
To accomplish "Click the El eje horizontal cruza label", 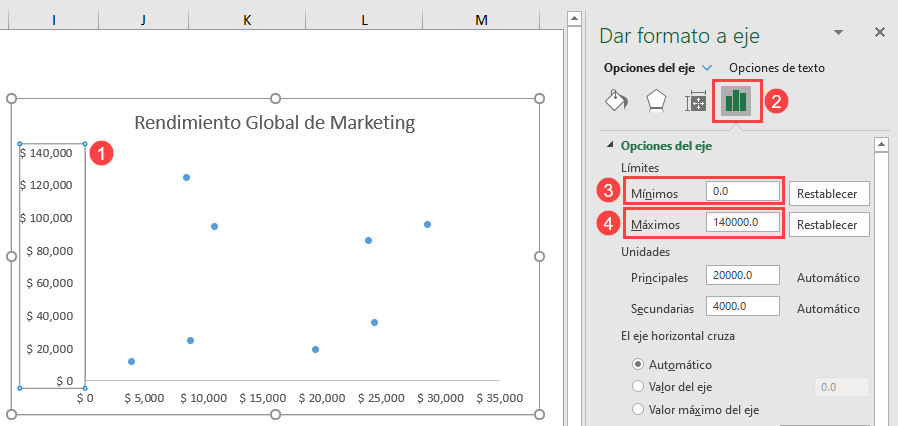I will (x=678, y=336).
